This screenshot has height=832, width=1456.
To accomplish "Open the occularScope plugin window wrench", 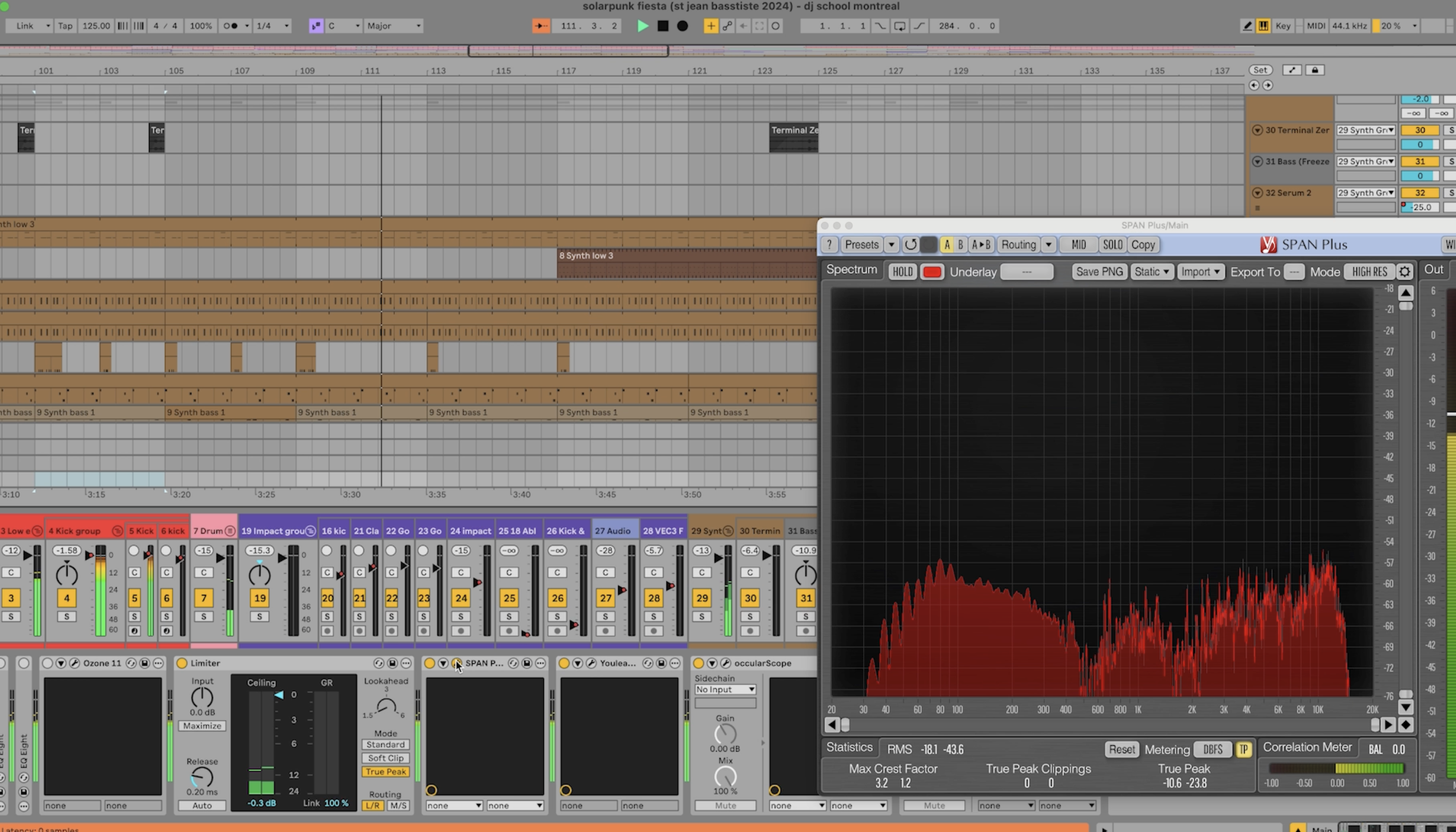I will (x=726, y=663).
